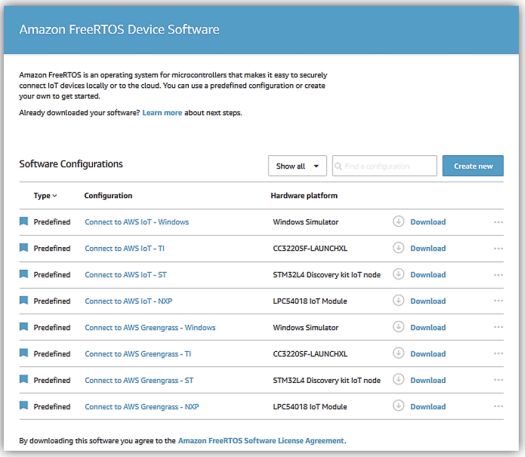Open ellipsis menu for Connect to AWS IoT - Windows row
Viewport: 525px width, 457px height.
[x=498, y=222]
